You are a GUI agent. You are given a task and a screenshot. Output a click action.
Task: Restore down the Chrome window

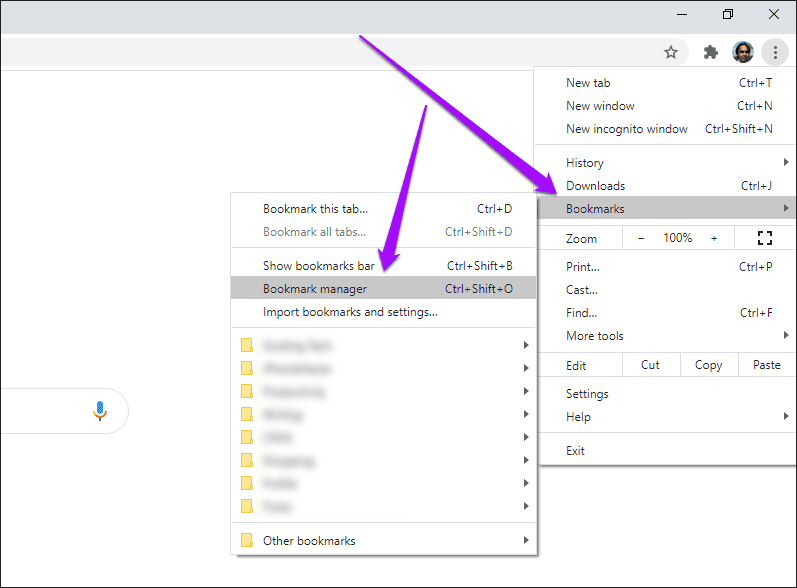[x=728, y=14]
